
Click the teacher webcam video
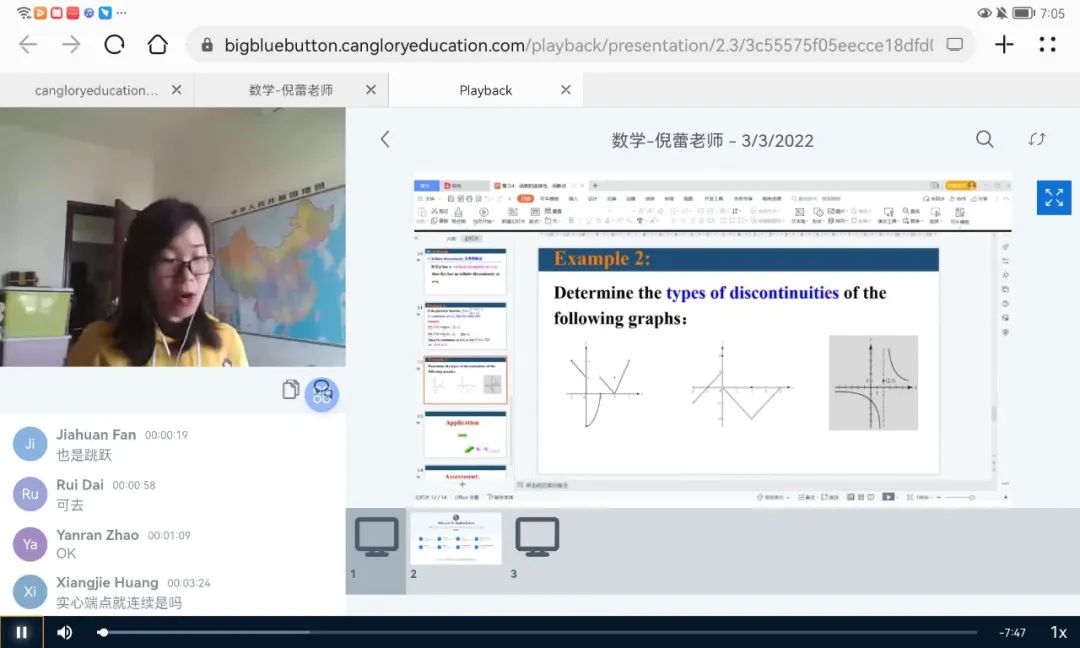[173, 237]
